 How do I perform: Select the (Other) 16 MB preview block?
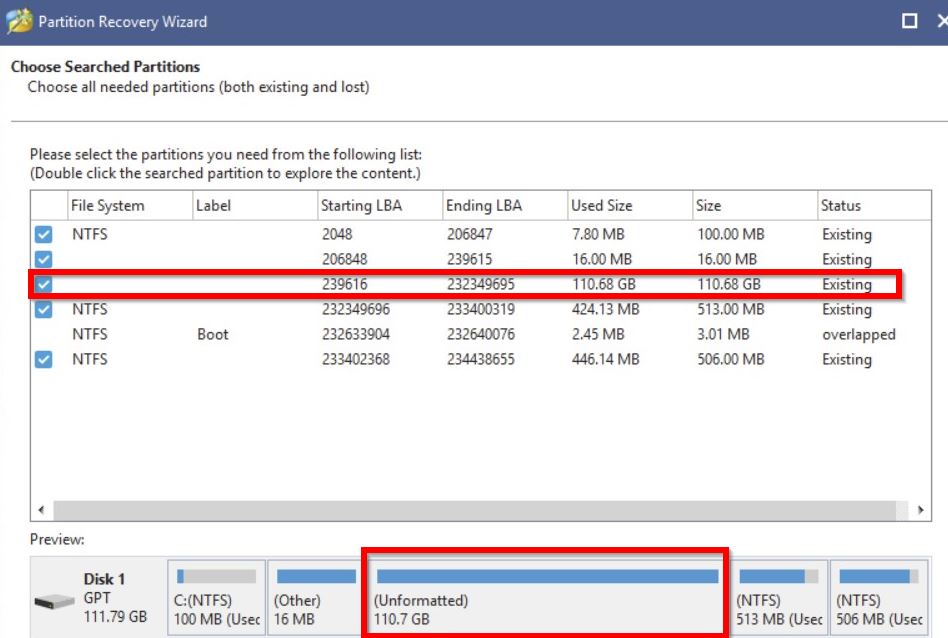(315, 600)
